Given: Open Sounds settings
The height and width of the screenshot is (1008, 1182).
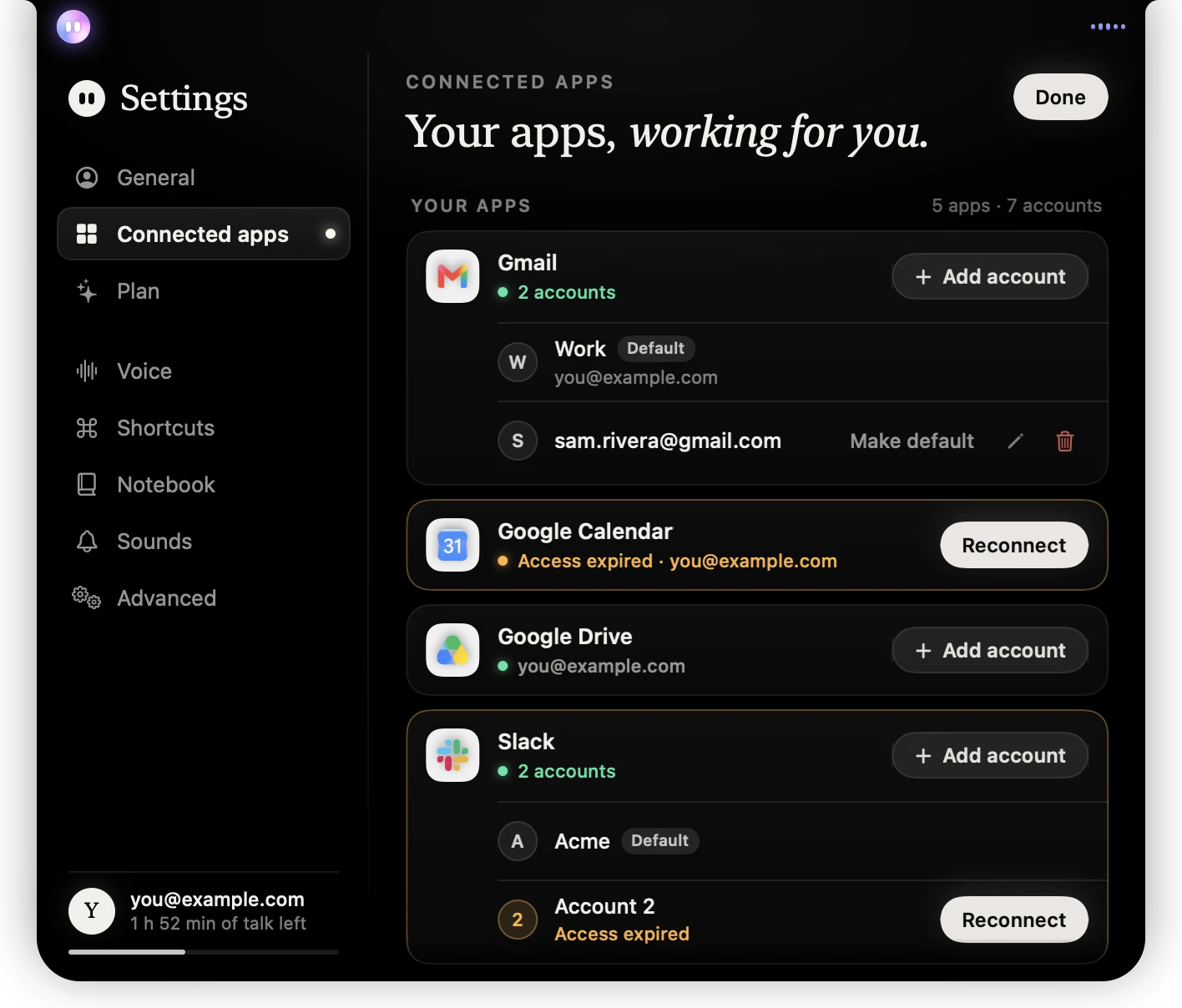Looking at the screenshot, I should pyautogui.click(x=204, y=542).
